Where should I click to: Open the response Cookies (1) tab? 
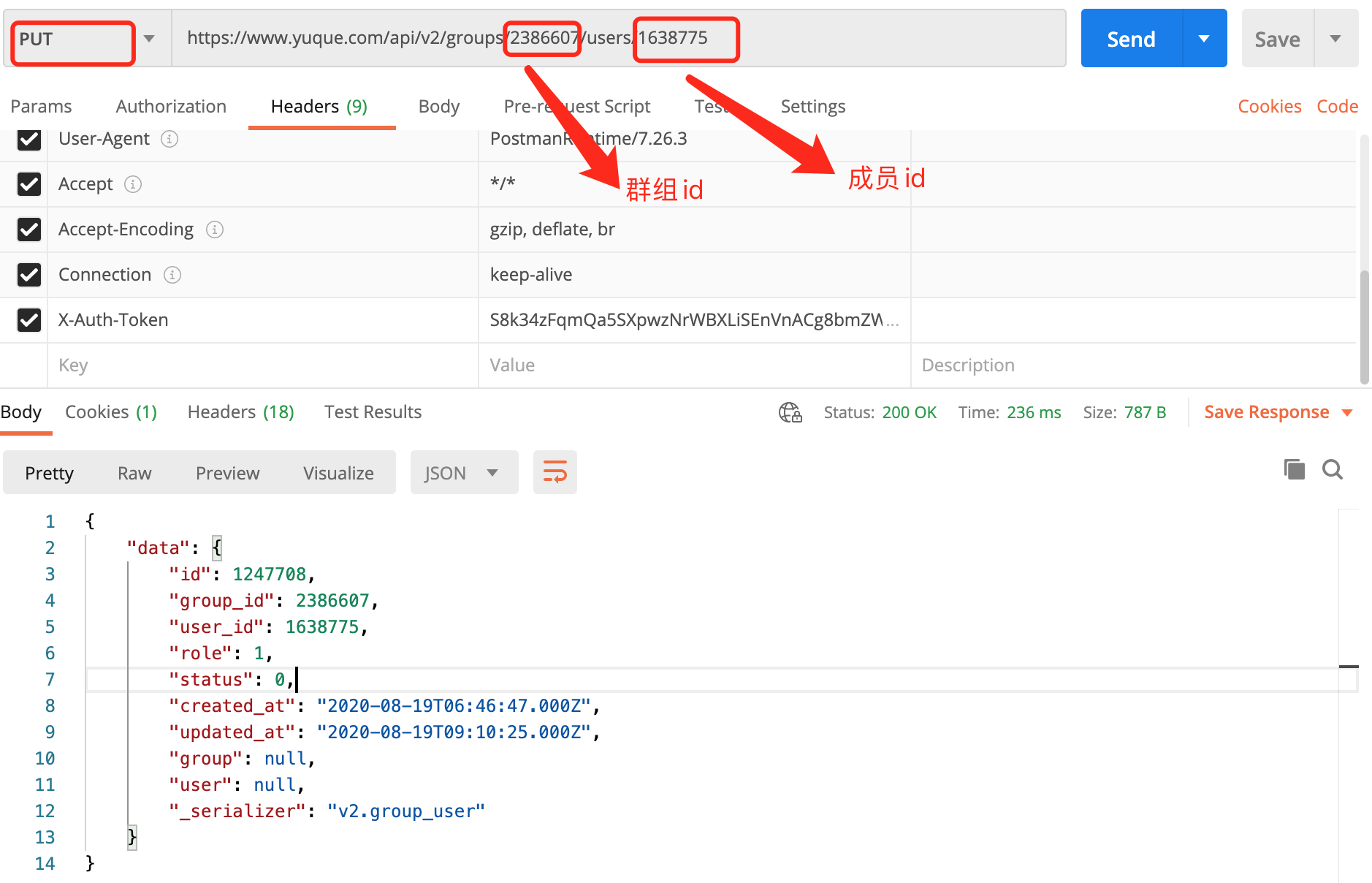coord(111,412)
